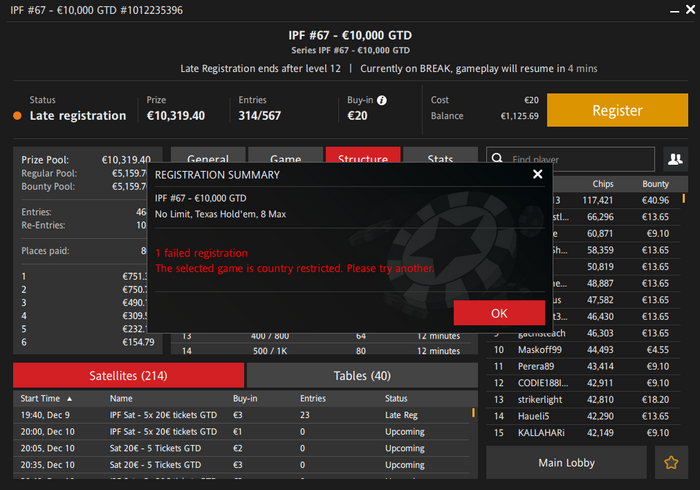Click level 14 blinds 500 / 1K row
The width and height of the screenshot is (700, 490).
(321, 351)
